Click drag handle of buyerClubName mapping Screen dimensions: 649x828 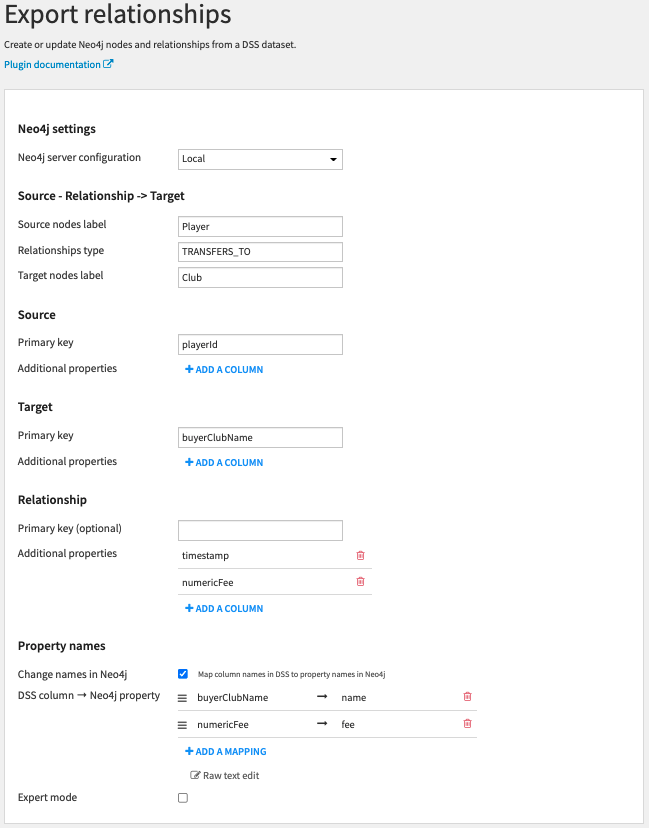pyautogui.click(x=183, y=698)
